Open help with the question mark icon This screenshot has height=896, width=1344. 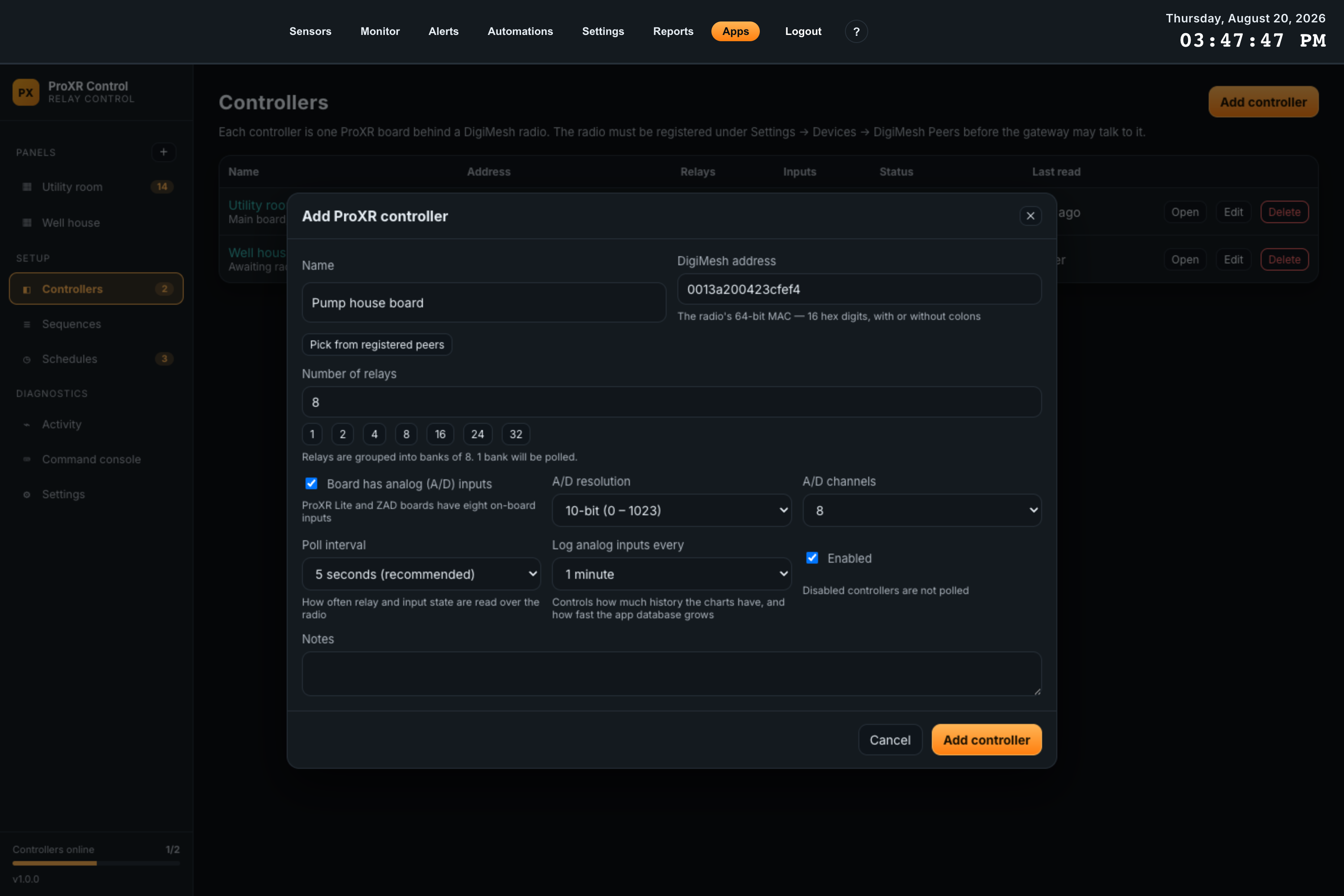[856, 31]
